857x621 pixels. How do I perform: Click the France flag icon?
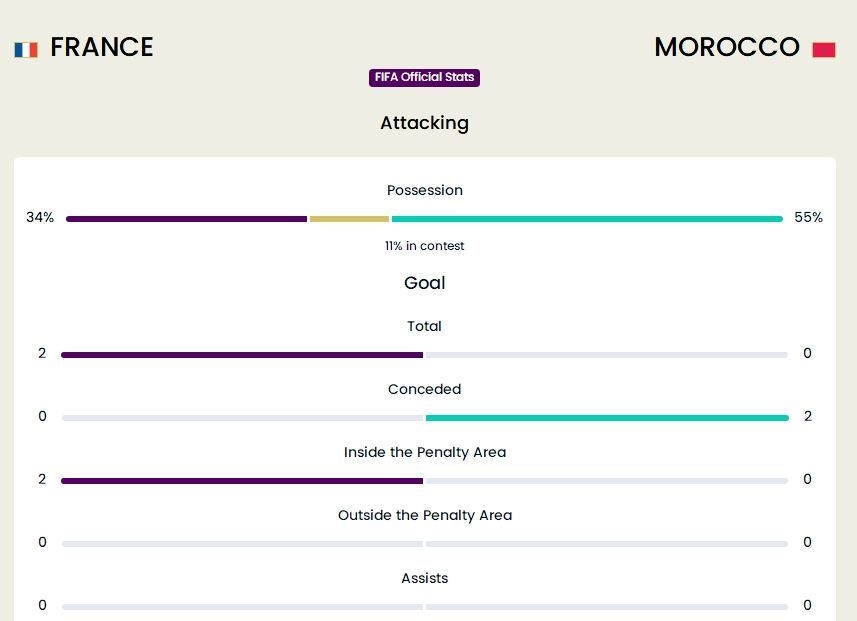coord(26,49)
